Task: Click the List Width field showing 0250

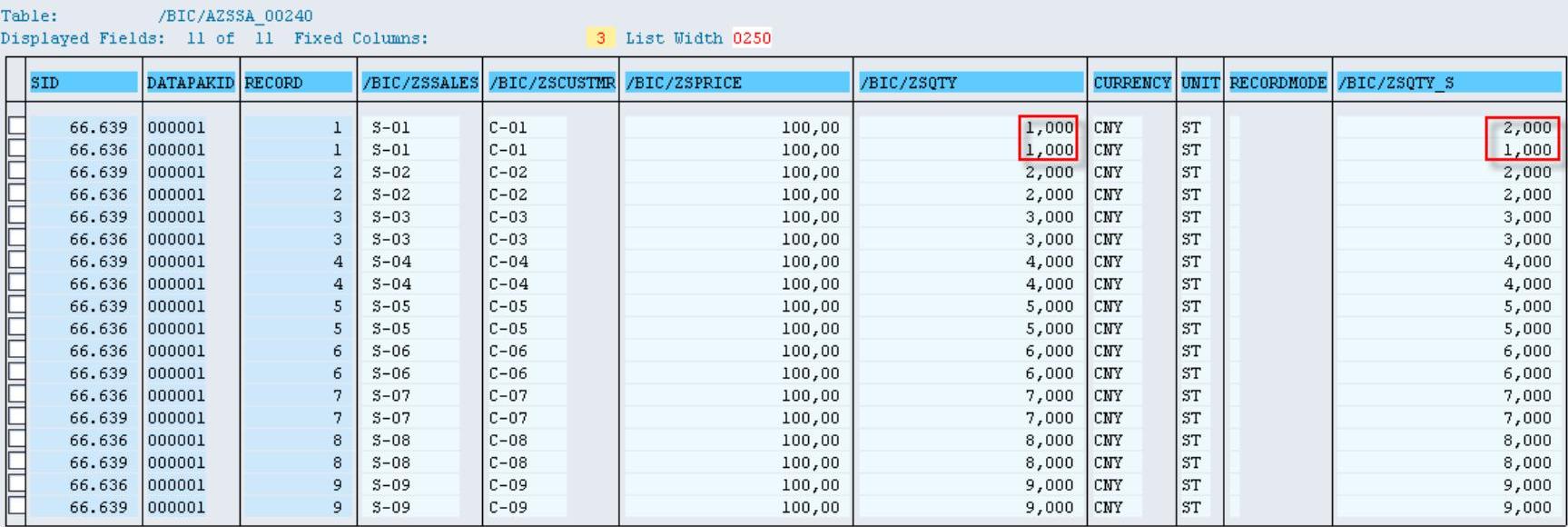Action: coord(752,38)
